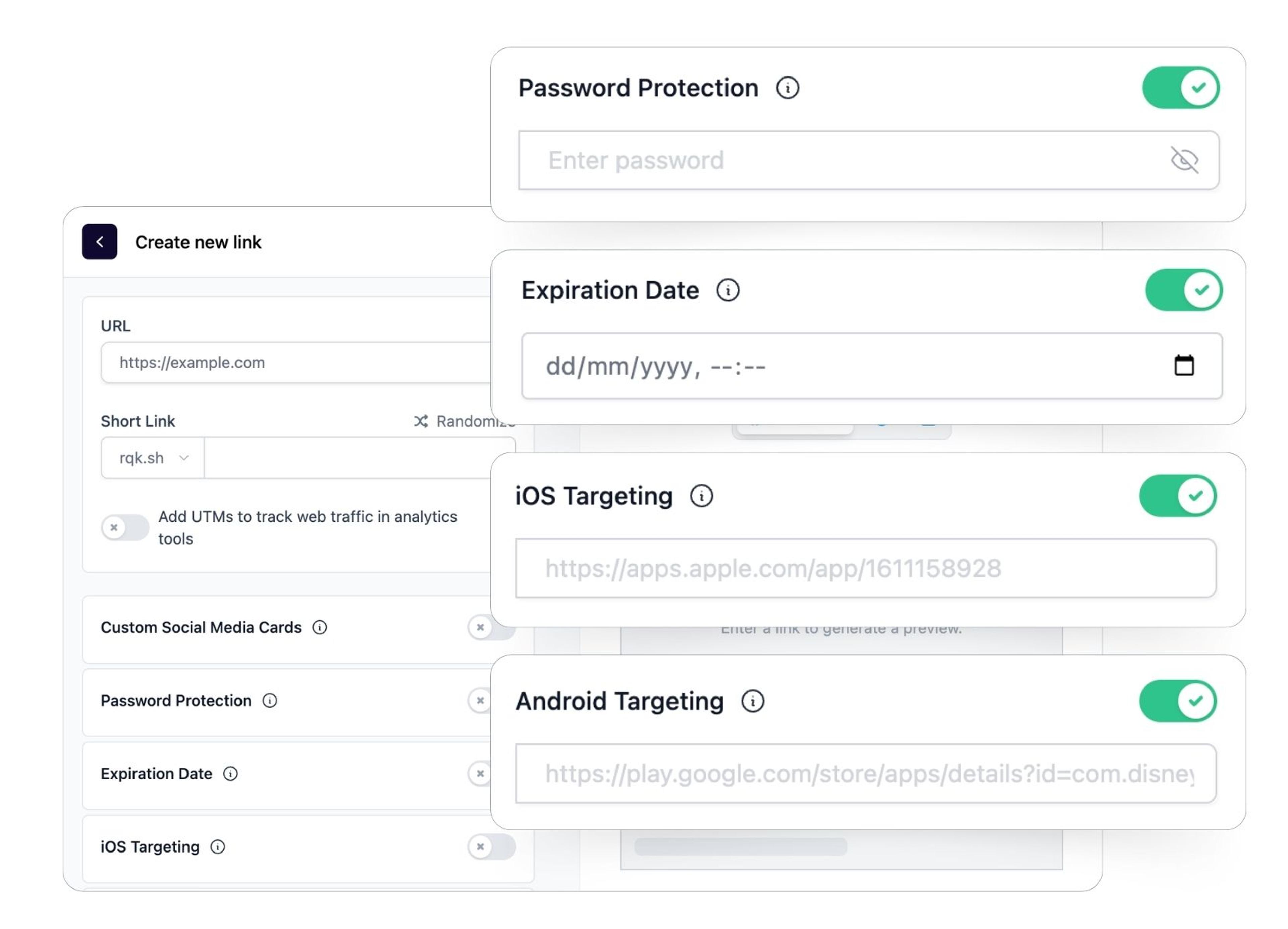Click the info icon beside large Password Protection
1288x929 pixels.
(x=788, y=88)
